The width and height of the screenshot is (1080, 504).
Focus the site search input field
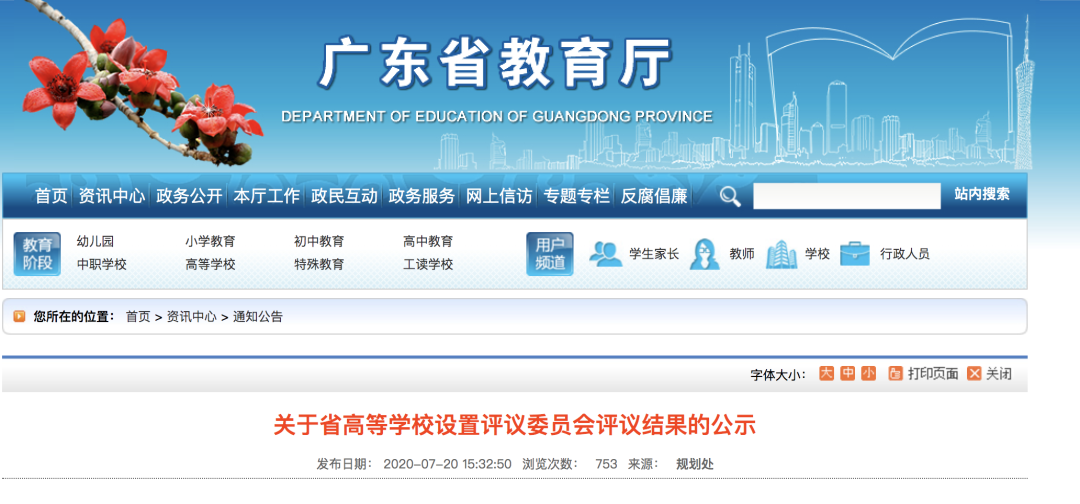coord(847,196)
